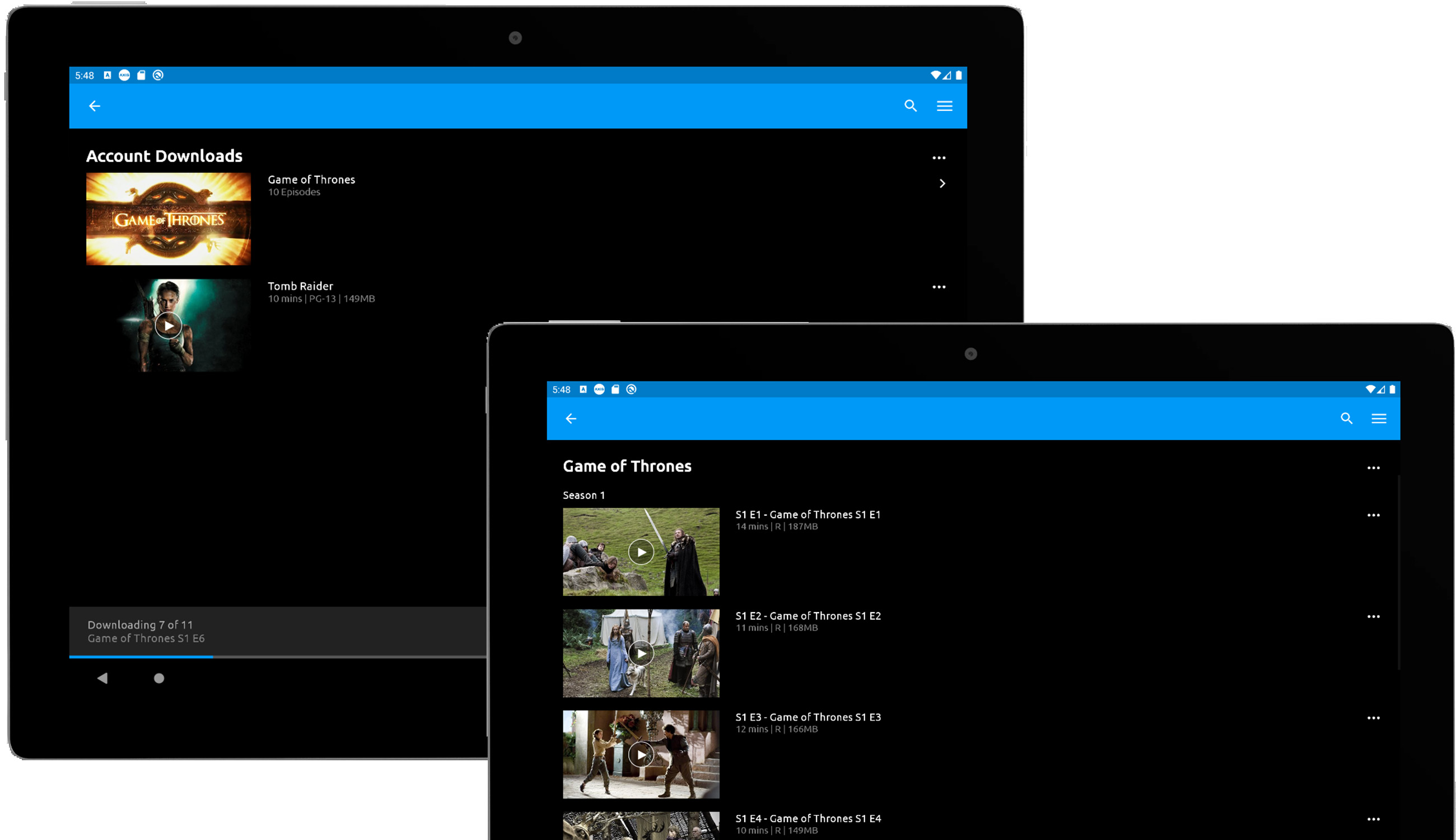Screen dimensions: 1456x840
Task: Open more options for Tomb Raider download
Action: pos(939,287)
